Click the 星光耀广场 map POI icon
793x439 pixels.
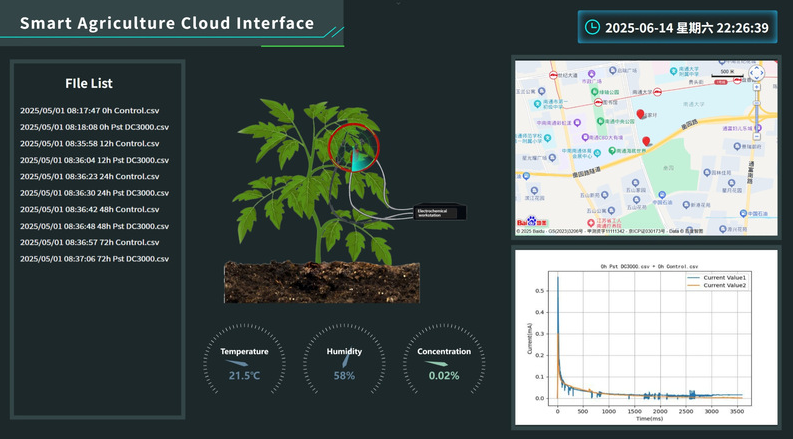(x=552, y=158)
